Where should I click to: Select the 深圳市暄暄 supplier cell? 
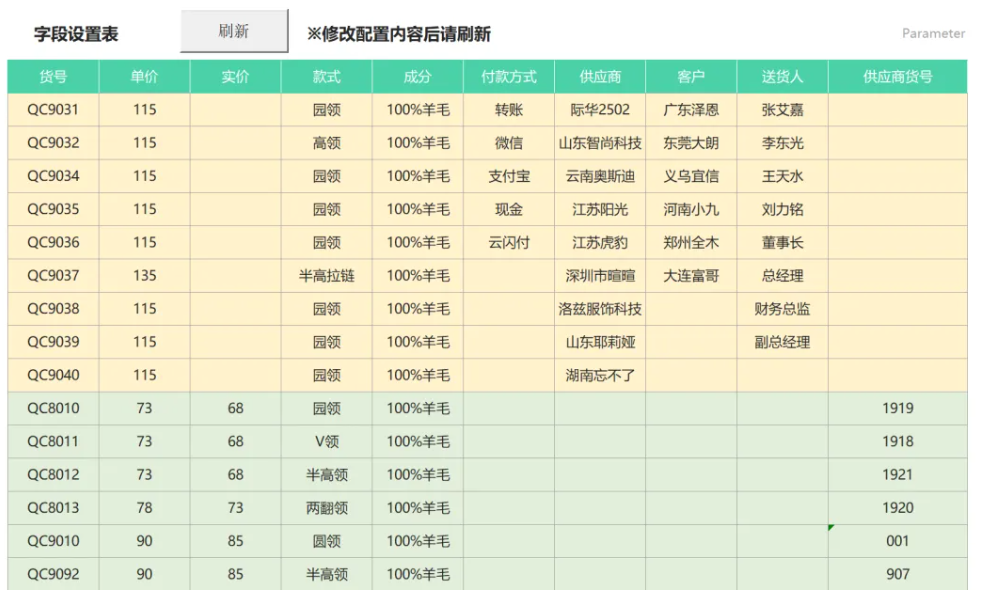pyautogui.click(x=600, y=276)
